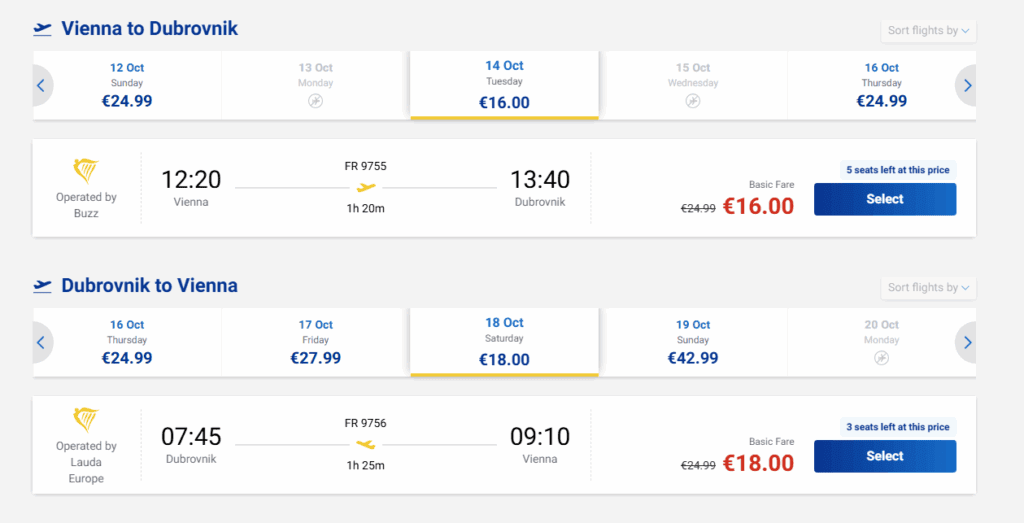Click the Ryanair harp logo for Lauda flight

click(86, 419)
